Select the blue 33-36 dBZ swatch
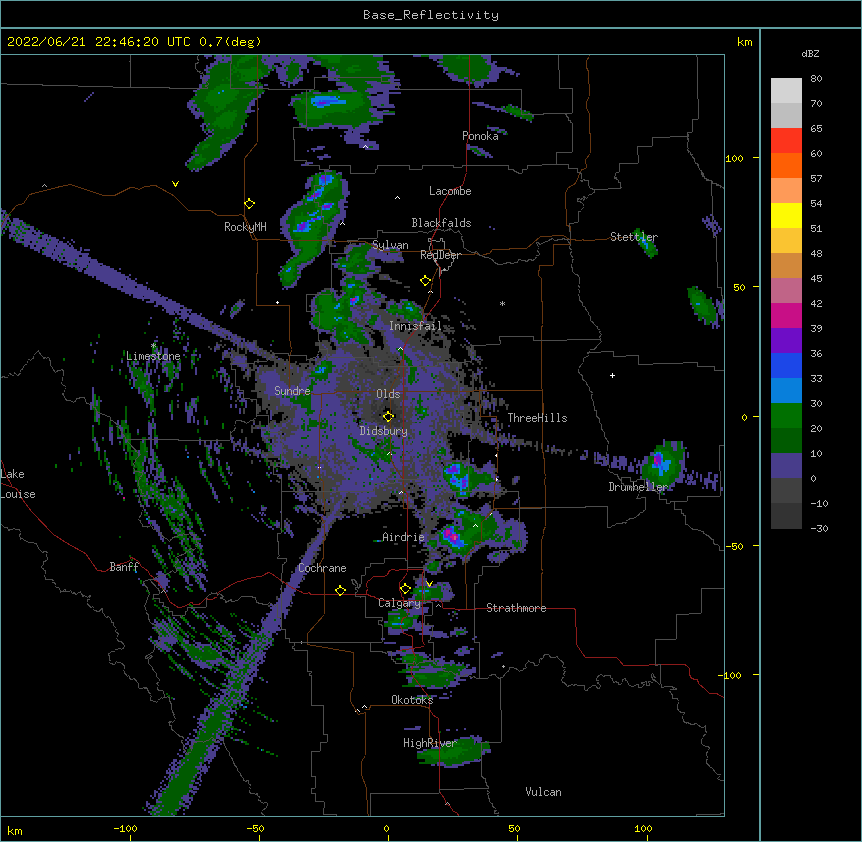Image resolution: width=862 pixels, height=842 pixels. click(786, 365)
